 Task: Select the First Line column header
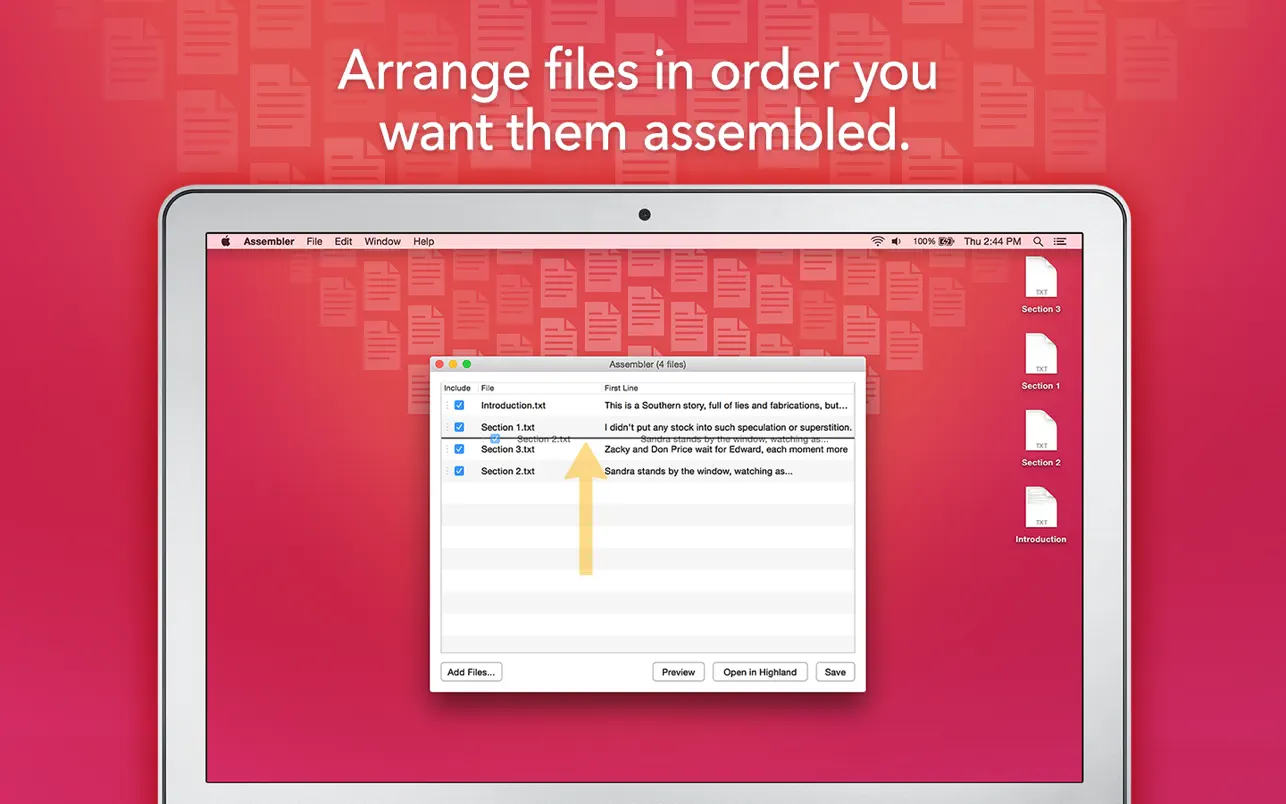point(620,388)
